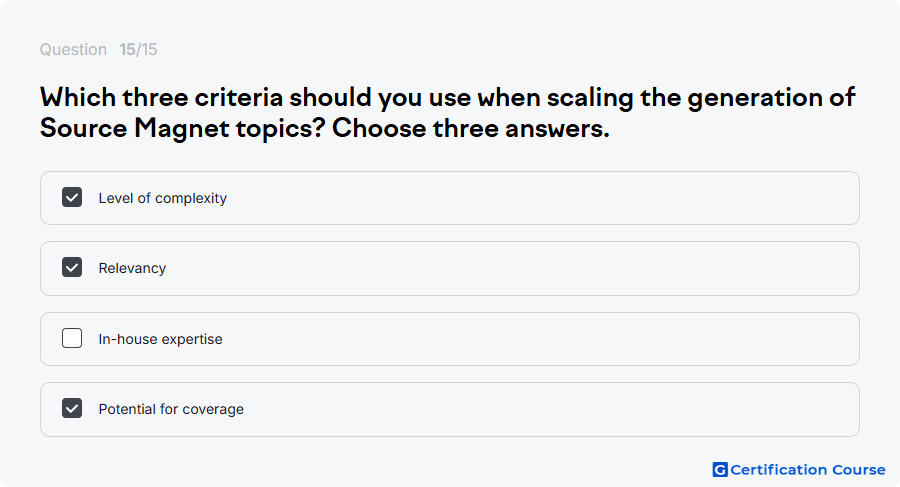This screenshot has width=900, height=487.
Task: Click the 'Source Magnet topics?' heading text
Action: click(183, 128)
